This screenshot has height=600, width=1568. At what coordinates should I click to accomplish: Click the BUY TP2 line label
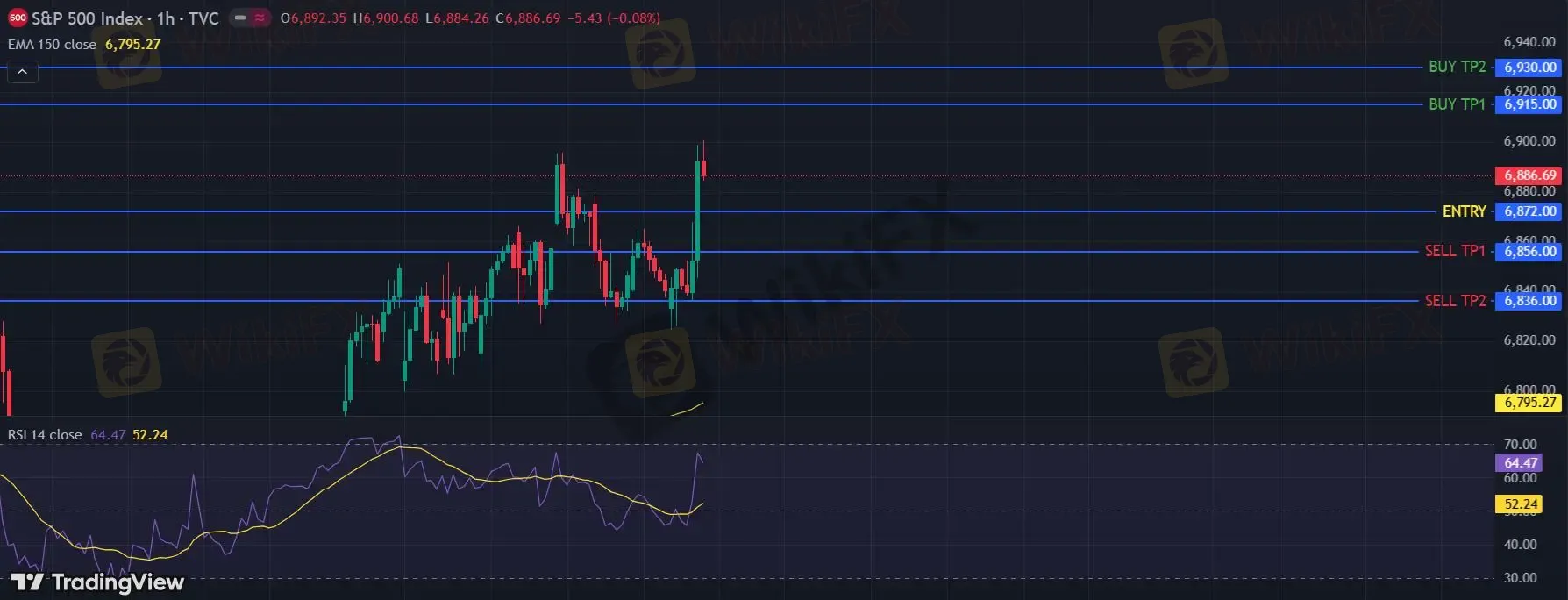(x=1458, y=67)
